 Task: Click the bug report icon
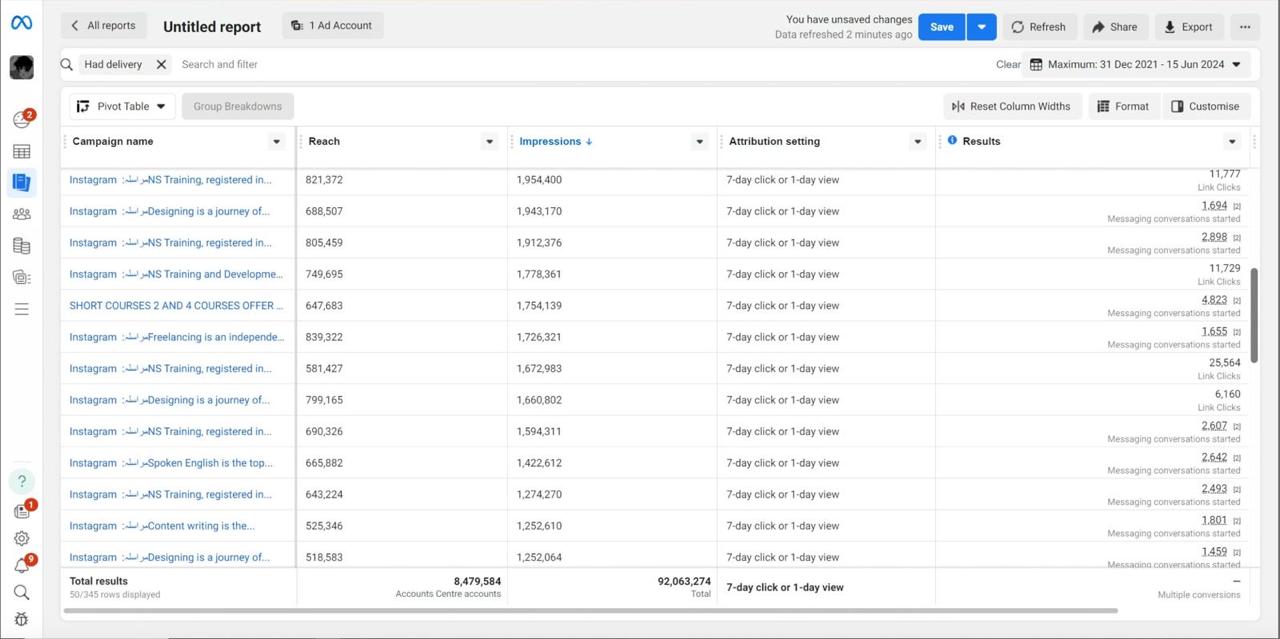click(21, 619)
